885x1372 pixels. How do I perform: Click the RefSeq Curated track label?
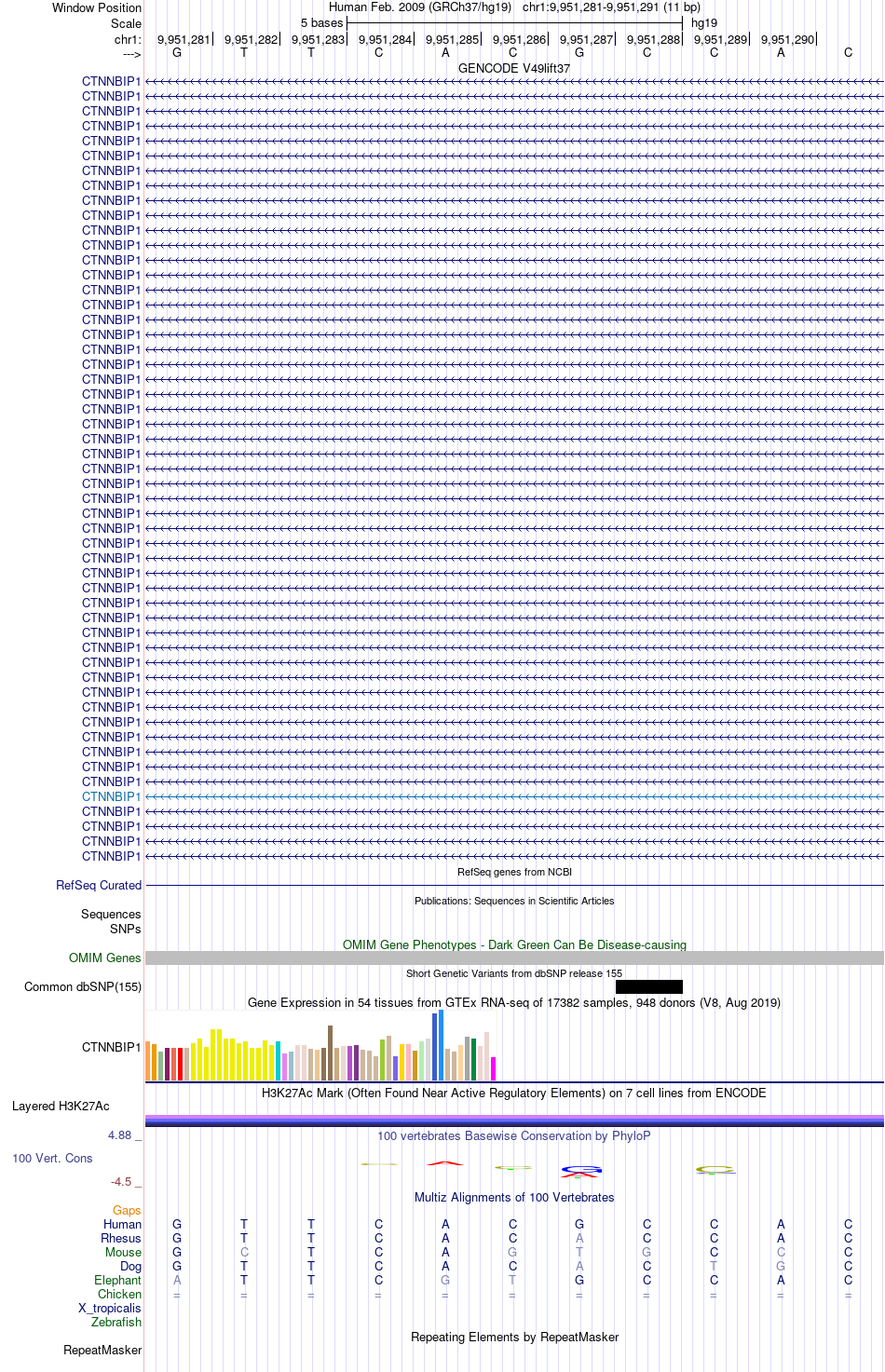click(99, 886)
